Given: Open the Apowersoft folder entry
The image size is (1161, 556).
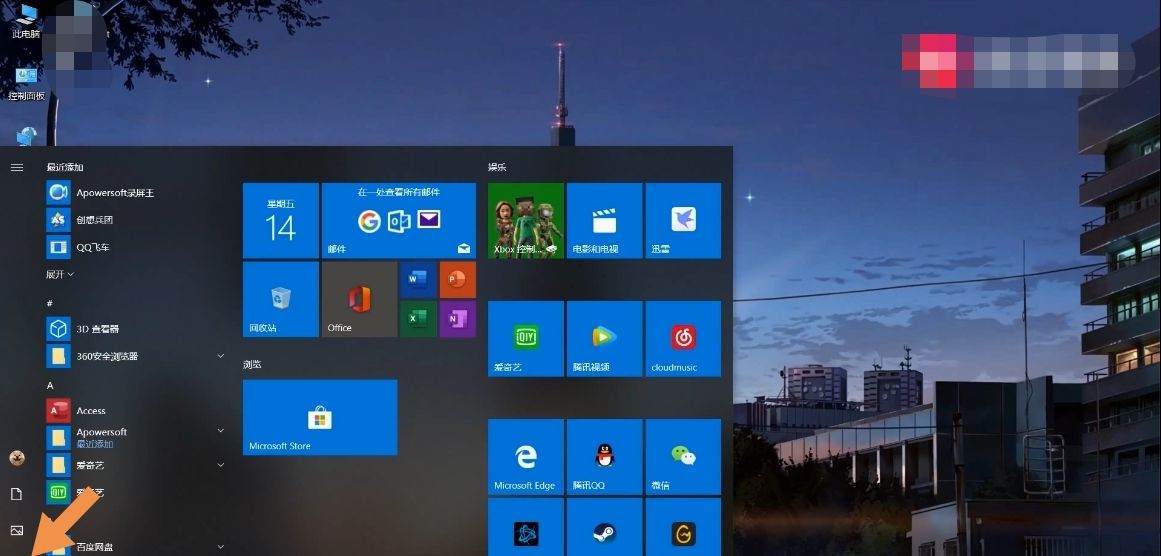Looking at the screenshot, I should 137,437.
